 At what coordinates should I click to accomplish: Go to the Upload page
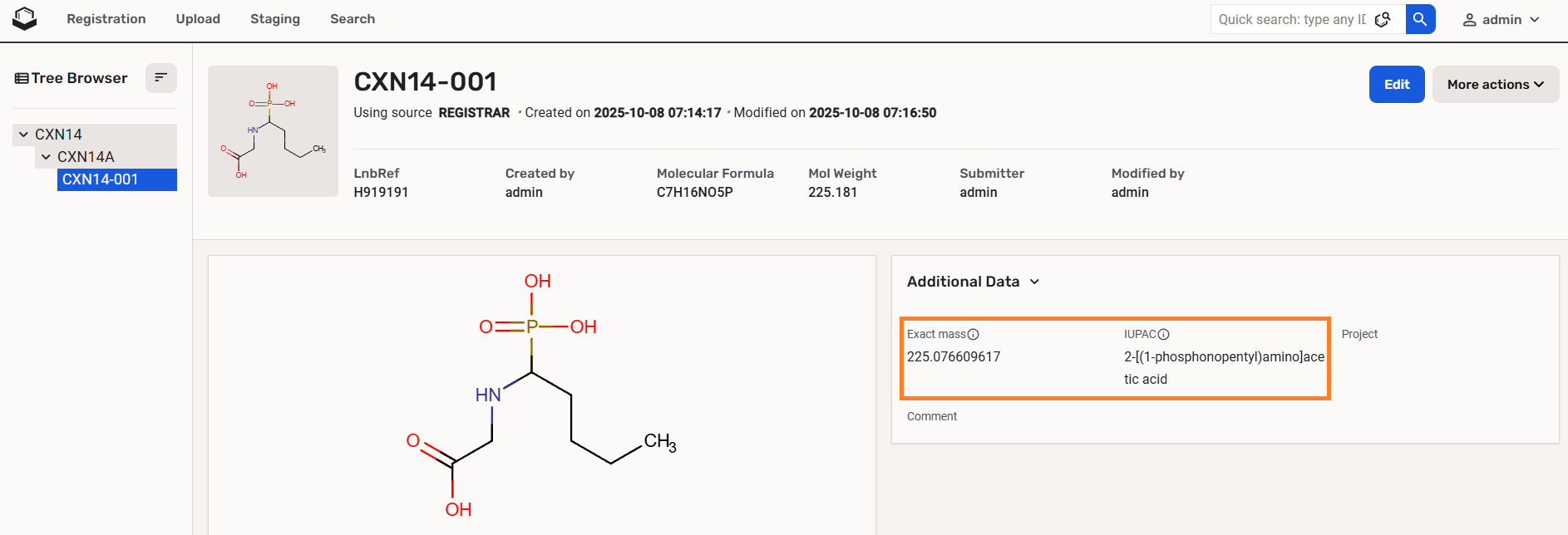tap(198, 19)
